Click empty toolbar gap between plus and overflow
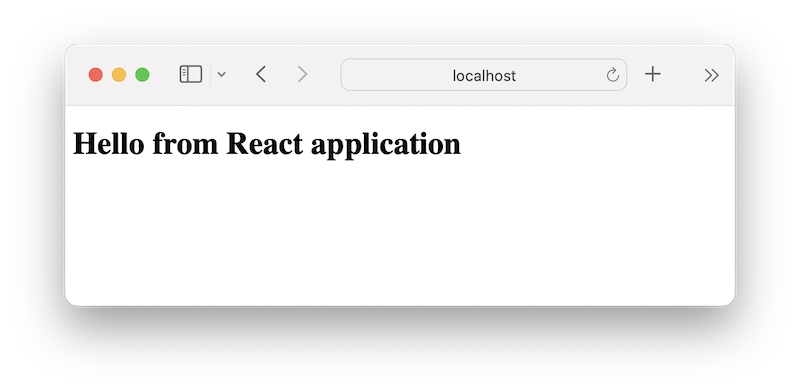The width and height of the screenshot is (800, 392). (682, 75)
